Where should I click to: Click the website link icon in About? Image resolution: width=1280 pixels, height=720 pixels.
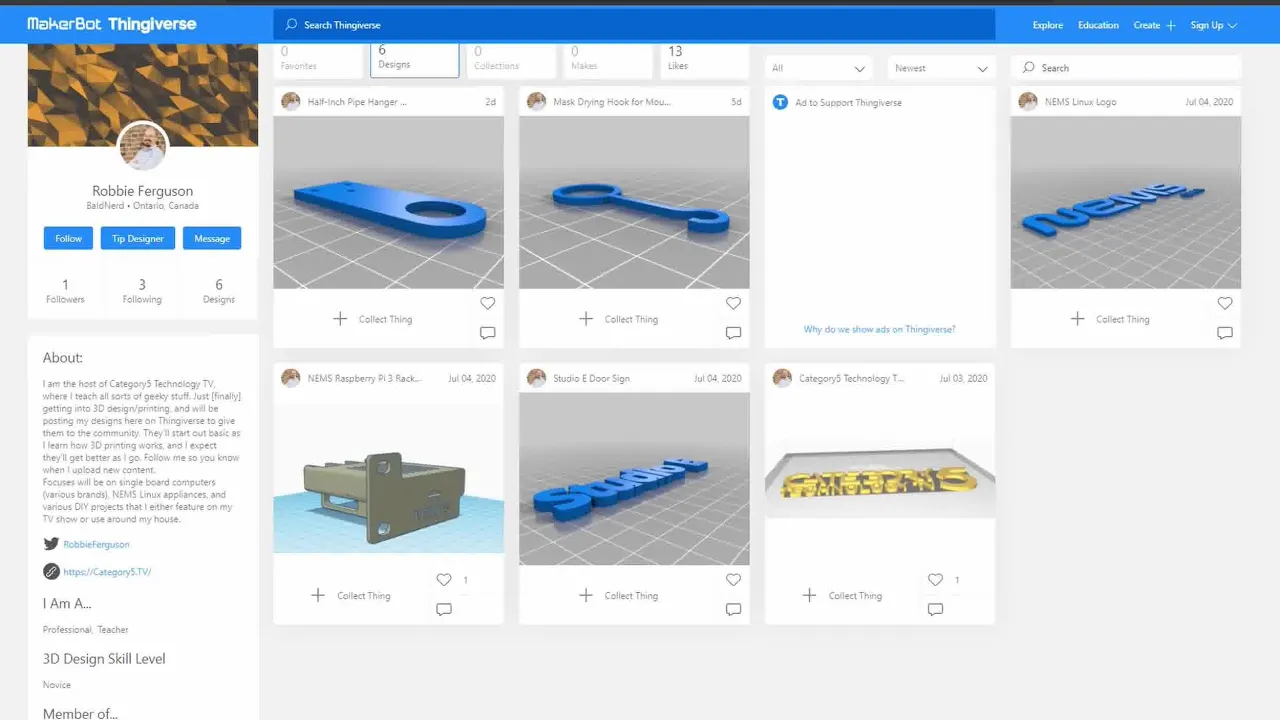pos(51,572)
